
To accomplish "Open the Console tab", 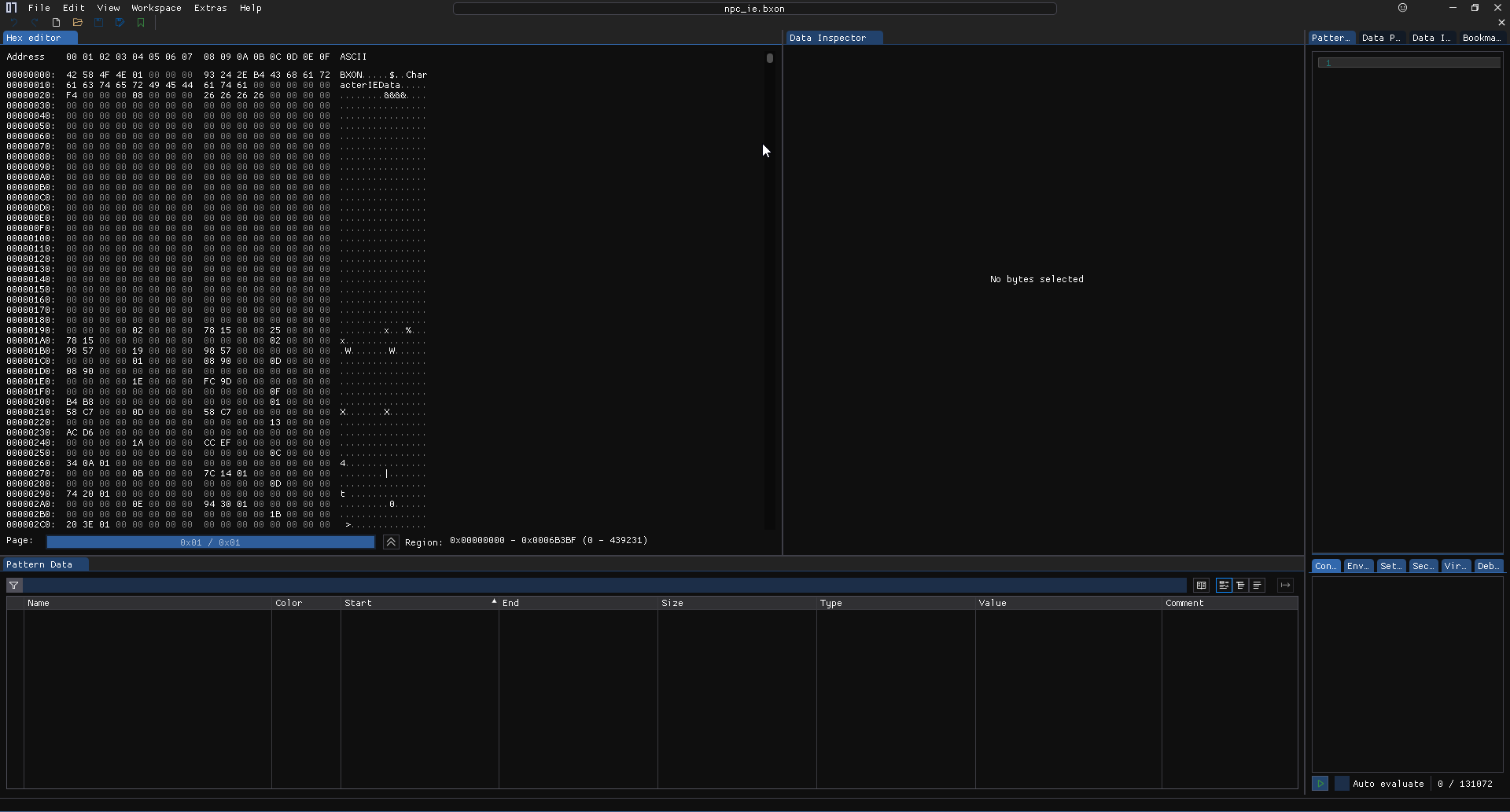I will pyautogui.click(x=1326, y=566).
